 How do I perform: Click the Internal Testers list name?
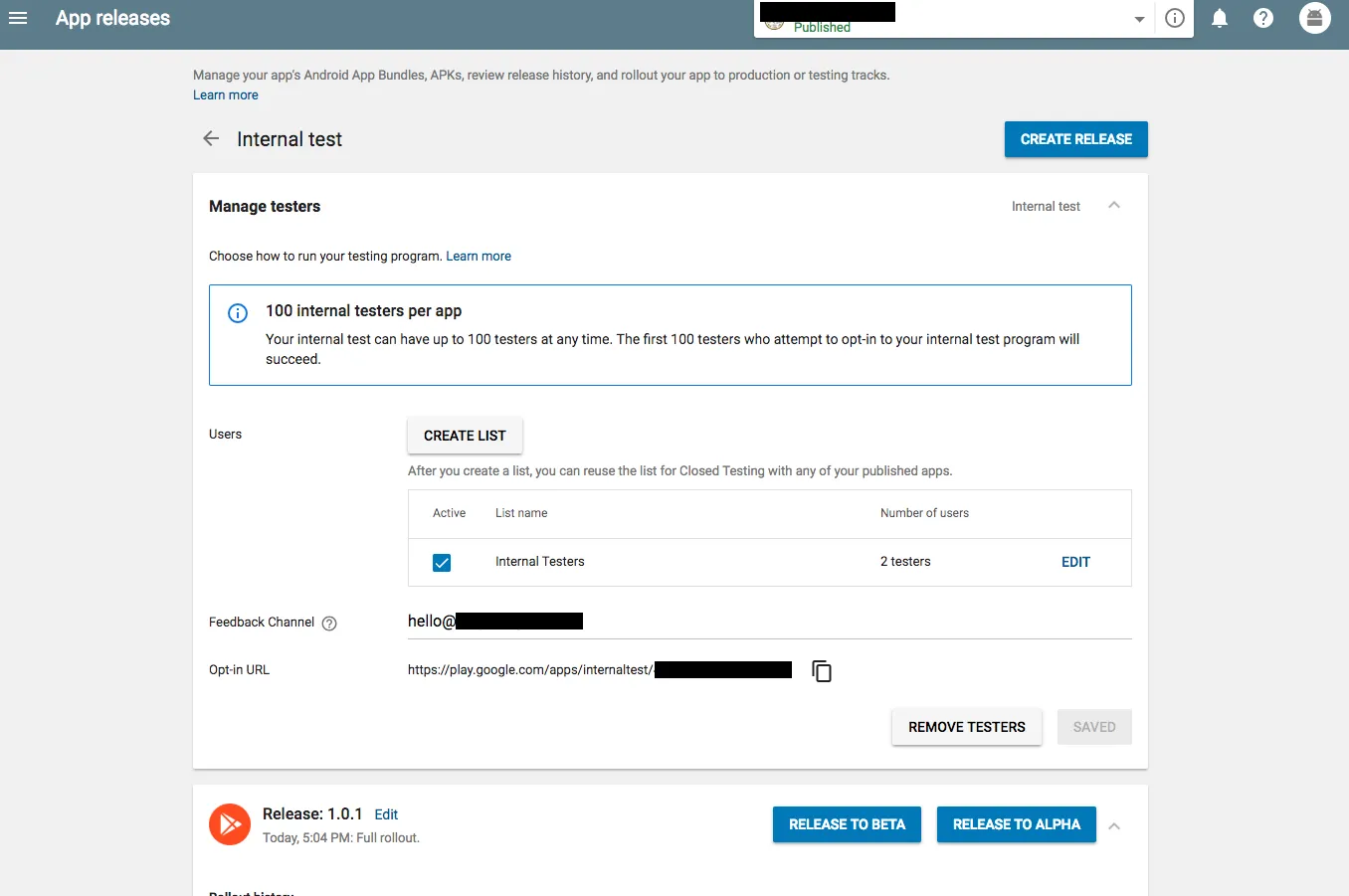pos(540,562)
